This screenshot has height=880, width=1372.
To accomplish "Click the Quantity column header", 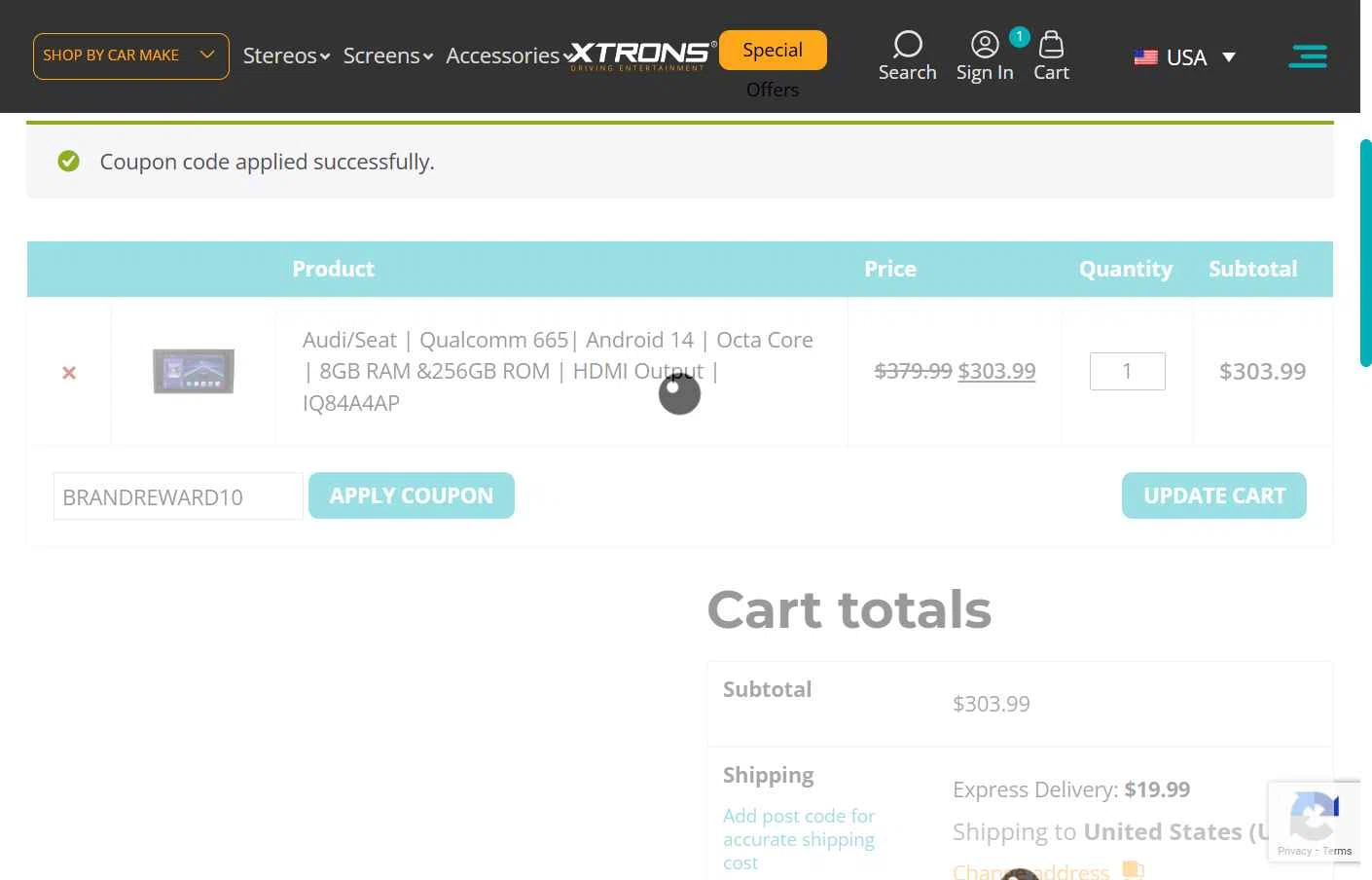I will pos(1126,269).
